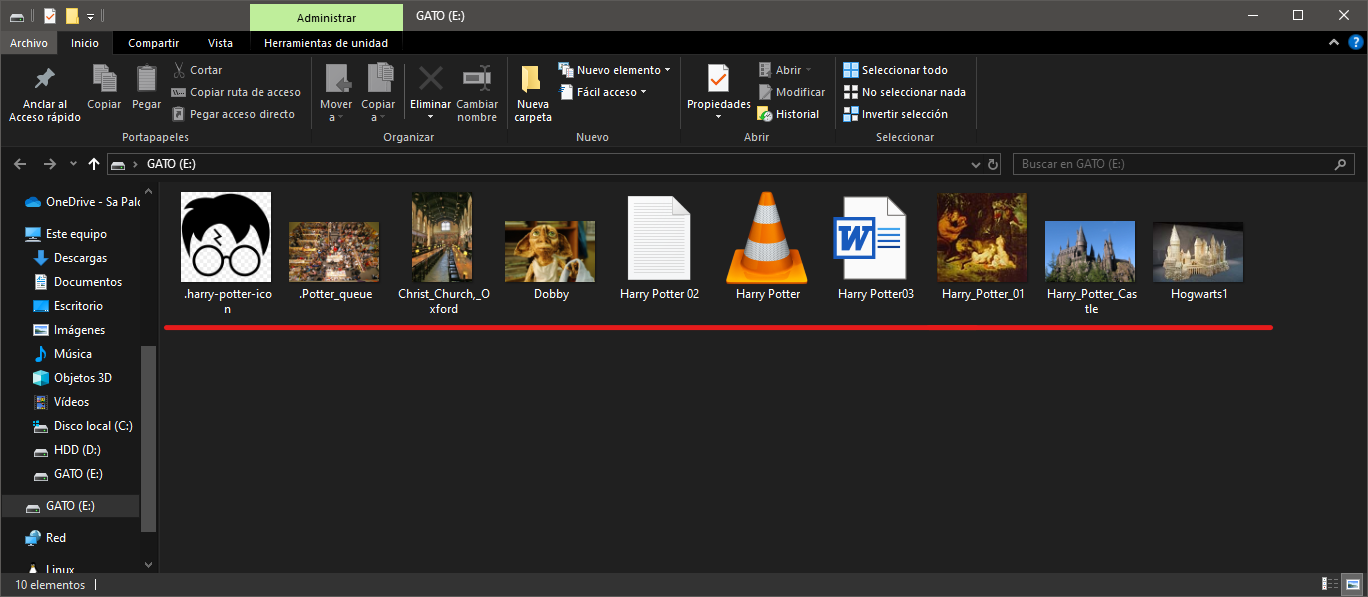This screenshot has width=1368, height=597.
Task: Open Descargas in the navigation pane
Action: 80,258
